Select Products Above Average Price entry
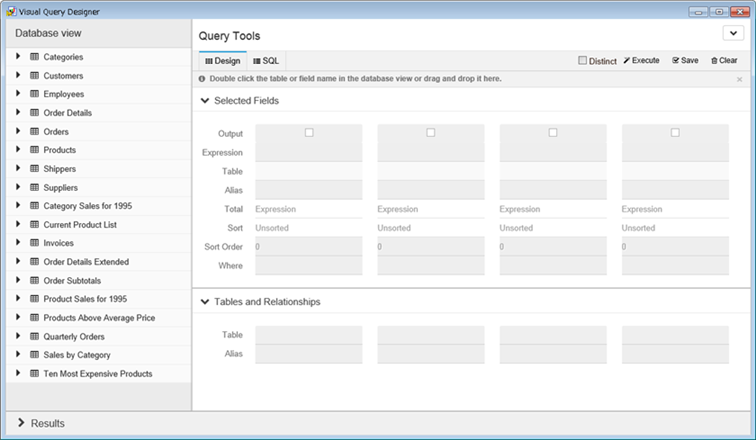Viewport: 756px width, 440px height. [x=99, y=318]
